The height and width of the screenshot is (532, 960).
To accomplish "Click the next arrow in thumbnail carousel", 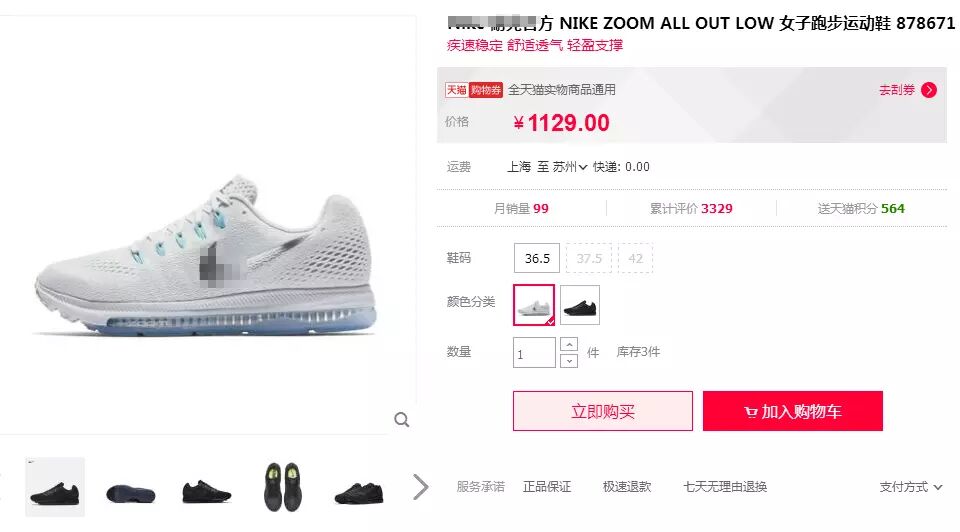I will pyautogui.click(x=421, y=487).
